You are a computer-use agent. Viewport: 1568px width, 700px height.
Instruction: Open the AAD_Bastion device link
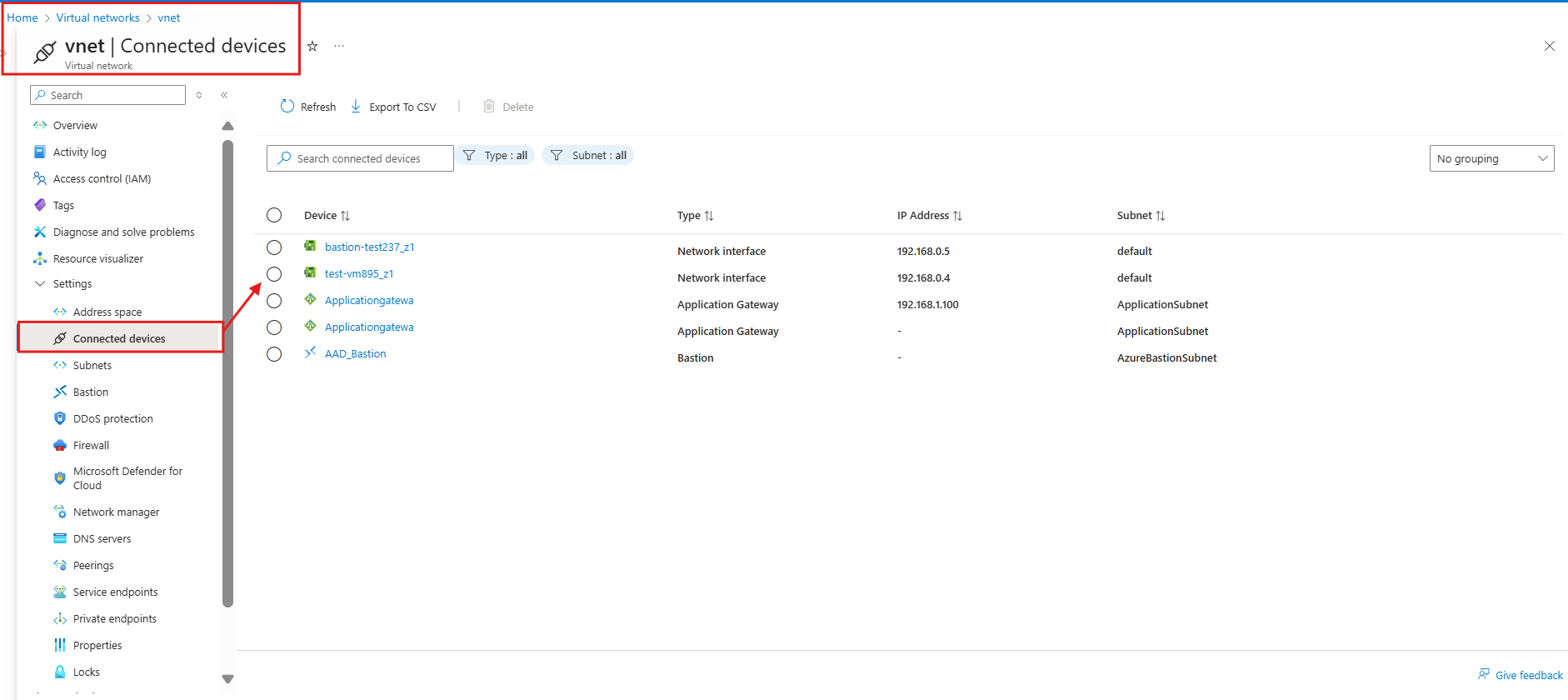tap(355, 353)
